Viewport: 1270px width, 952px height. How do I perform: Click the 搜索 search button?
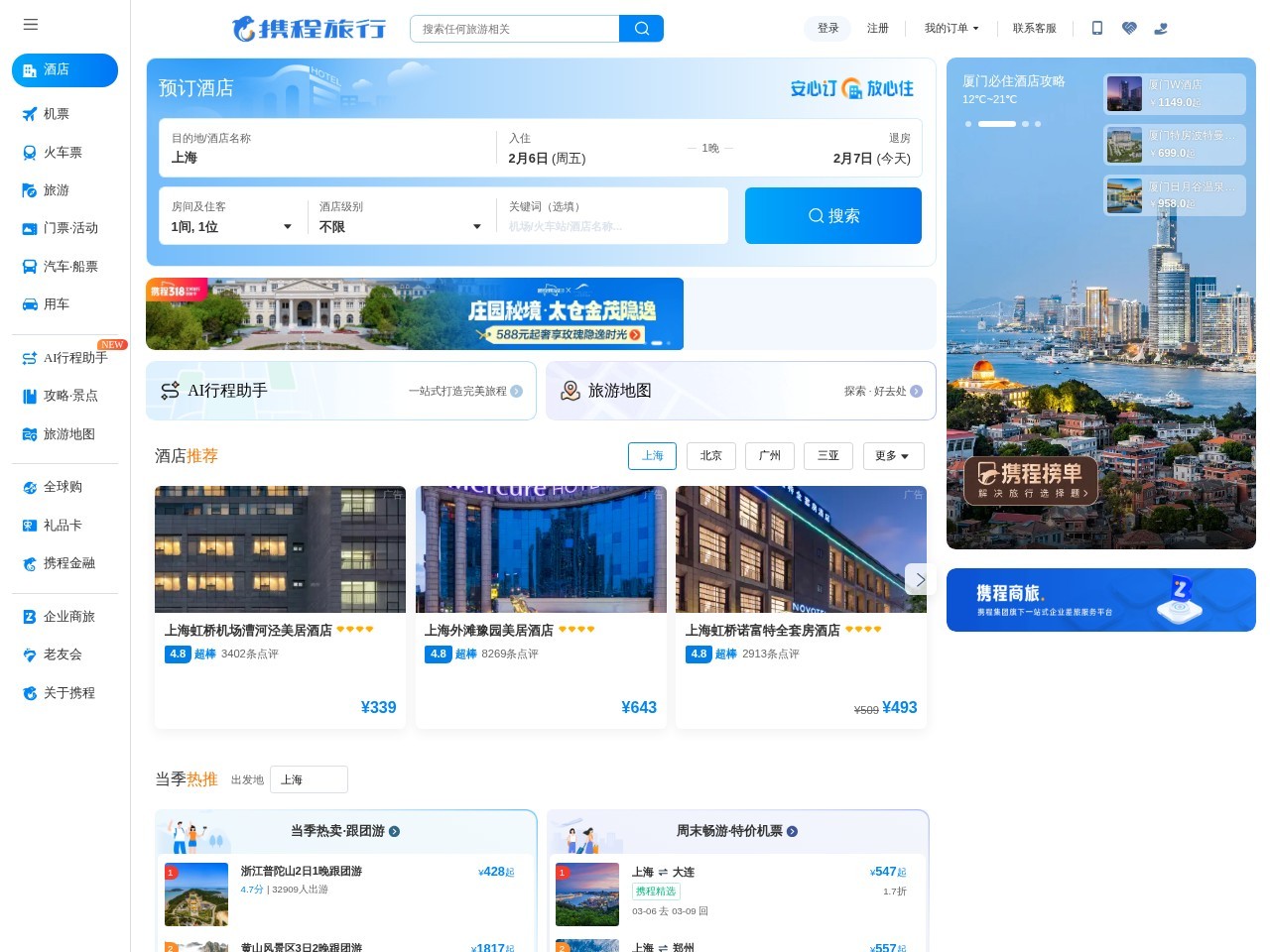pyautogui.click(x=833, y=215)
